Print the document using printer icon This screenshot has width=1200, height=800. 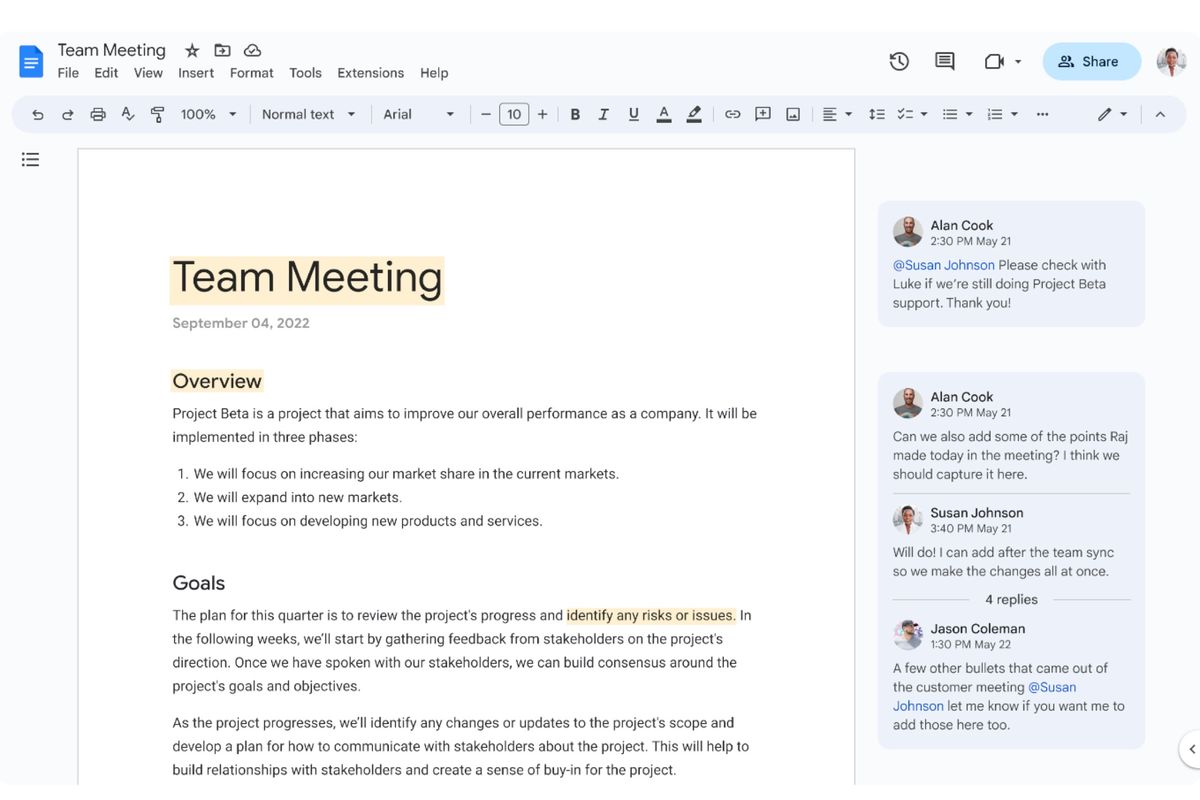[98, 115]
